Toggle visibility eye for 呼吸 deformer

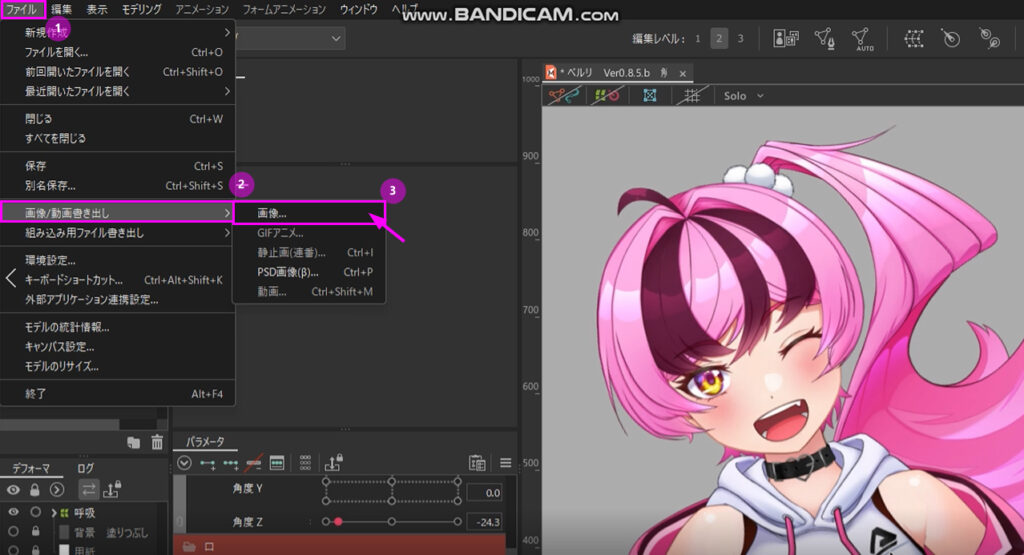[14, 512]
